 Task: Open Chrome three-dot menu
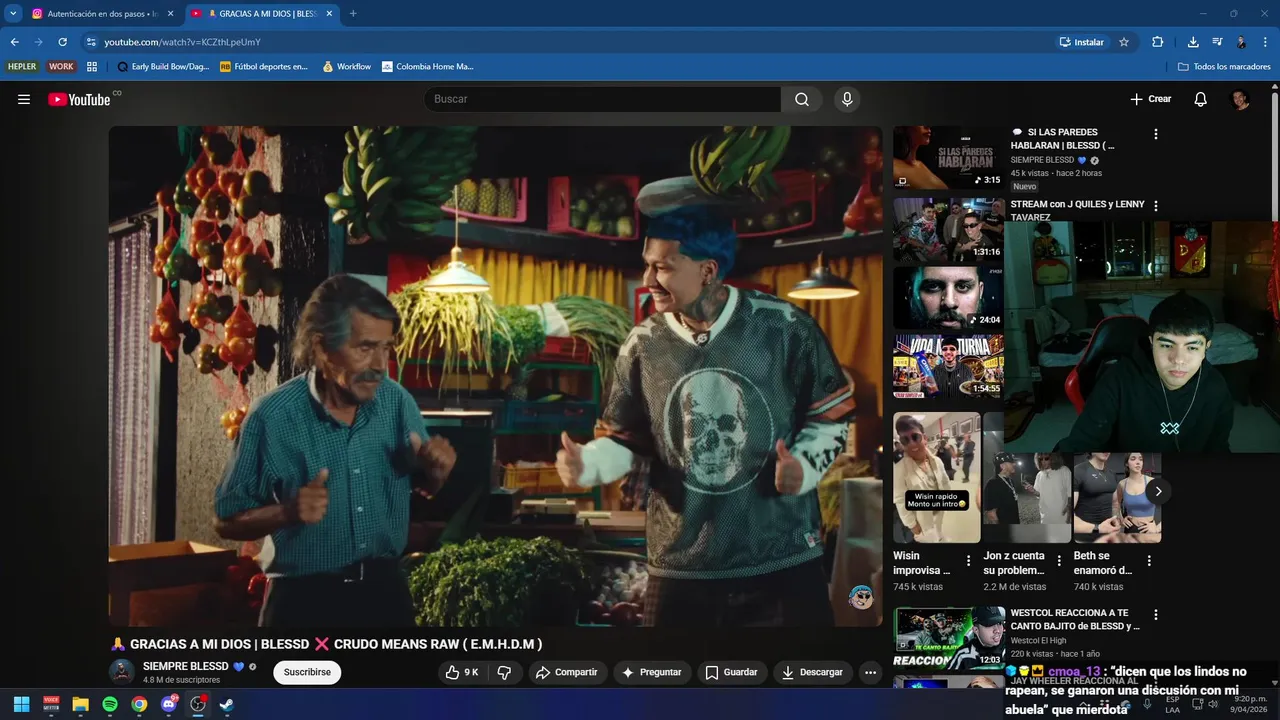pos(1264,42)
